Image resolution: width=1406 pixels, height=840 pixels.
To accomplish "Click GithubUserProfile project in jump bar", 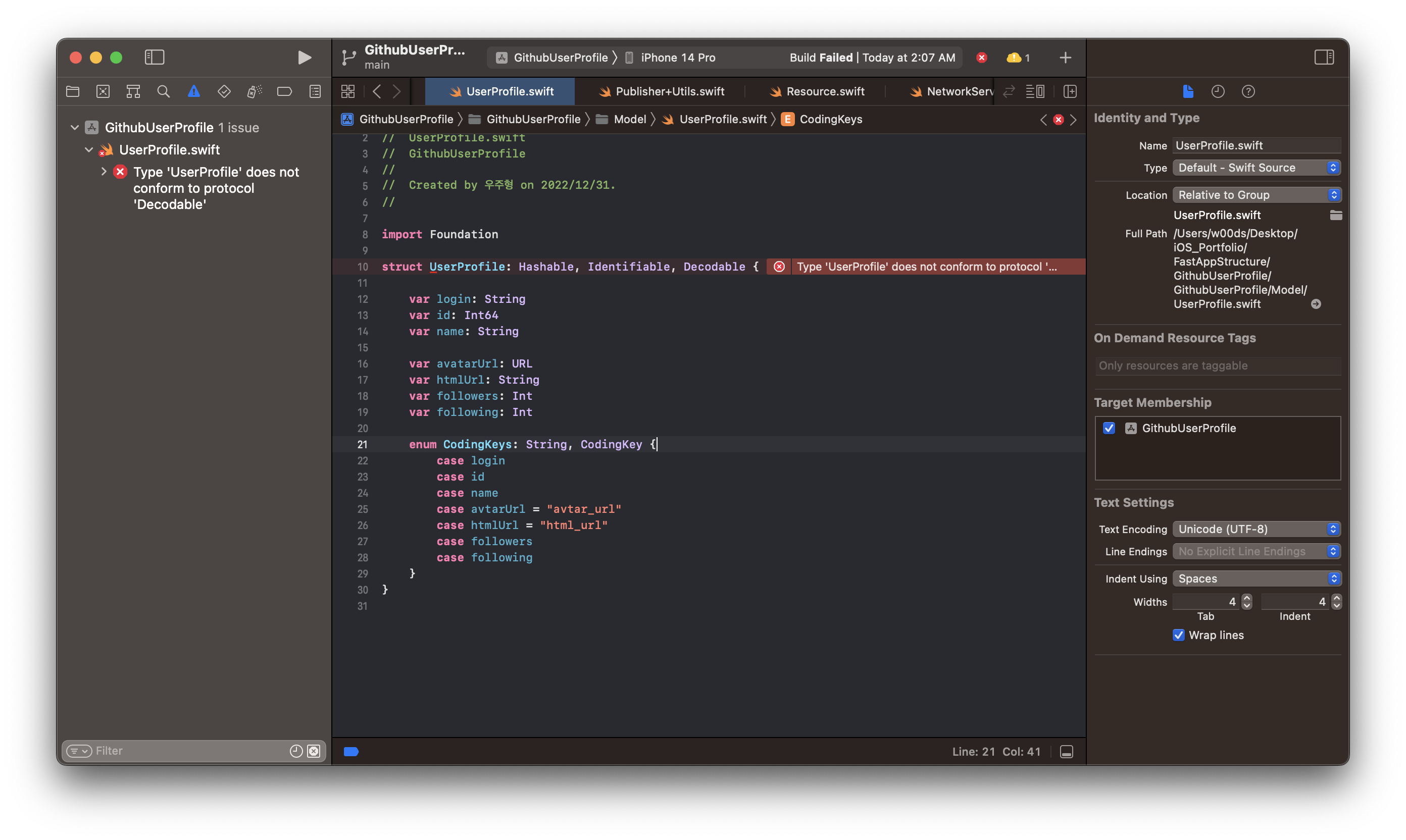I will click(x=397, y=119).
